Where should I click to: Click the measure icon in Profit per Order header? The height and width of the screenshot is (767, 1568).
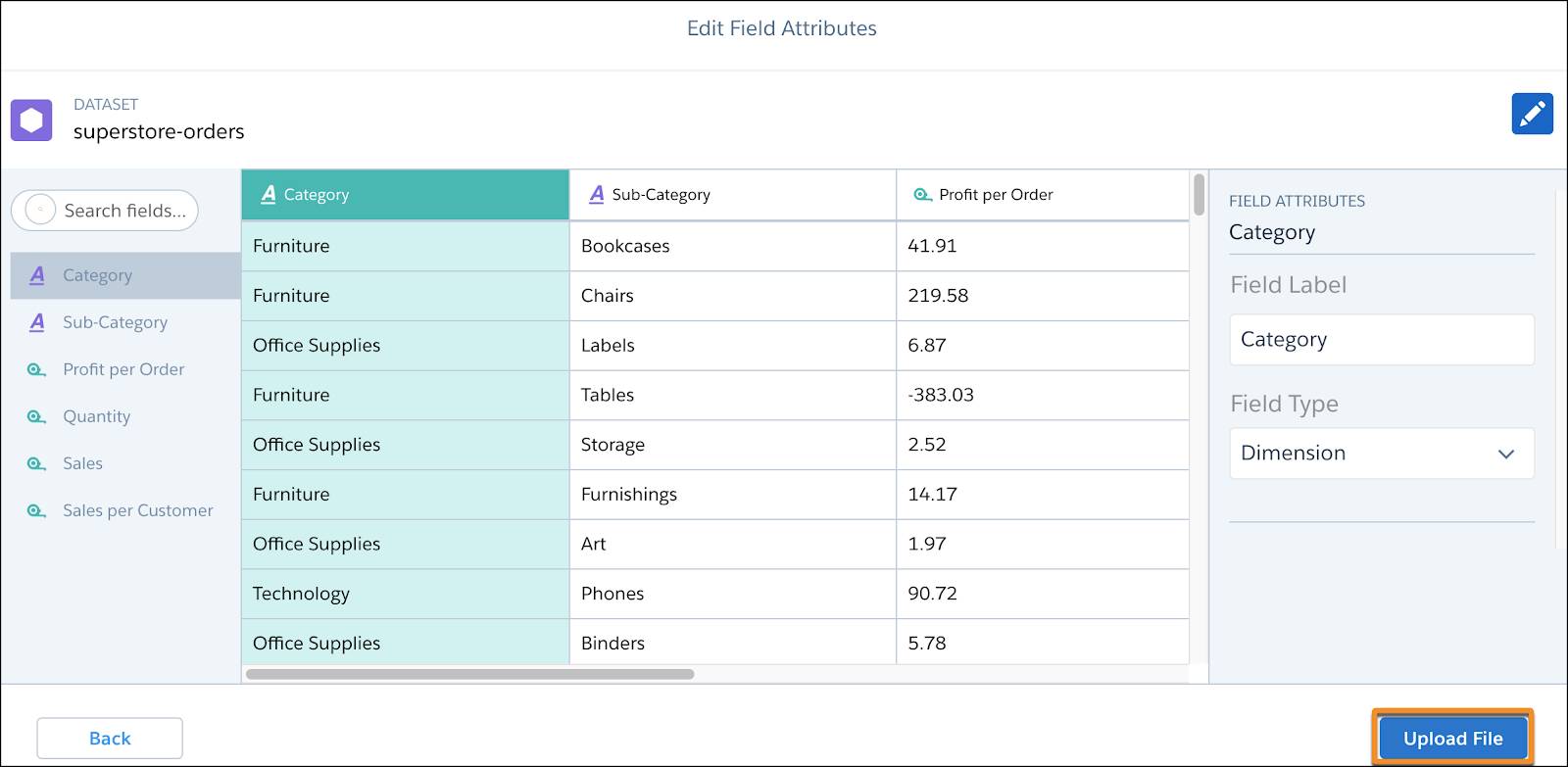pos(922,194)
